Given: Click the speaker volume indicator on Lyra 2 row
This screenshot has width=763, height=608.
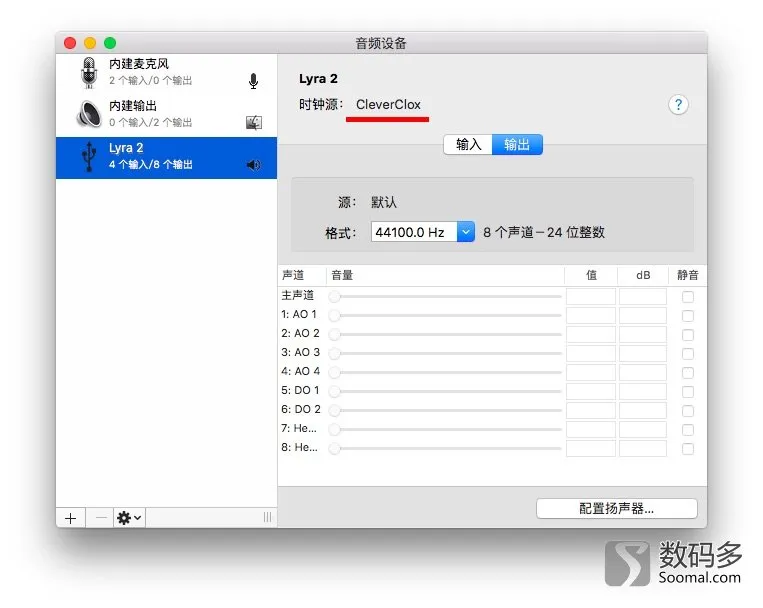Looking at the screenshot, I should (254, 165).
